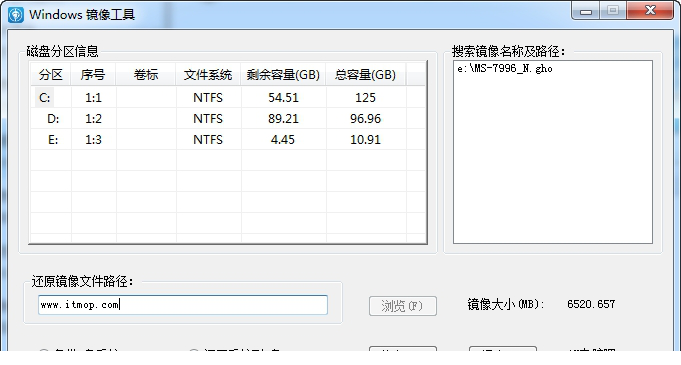
Task: Sort by the 分区 column header
Action: [51, 75]
